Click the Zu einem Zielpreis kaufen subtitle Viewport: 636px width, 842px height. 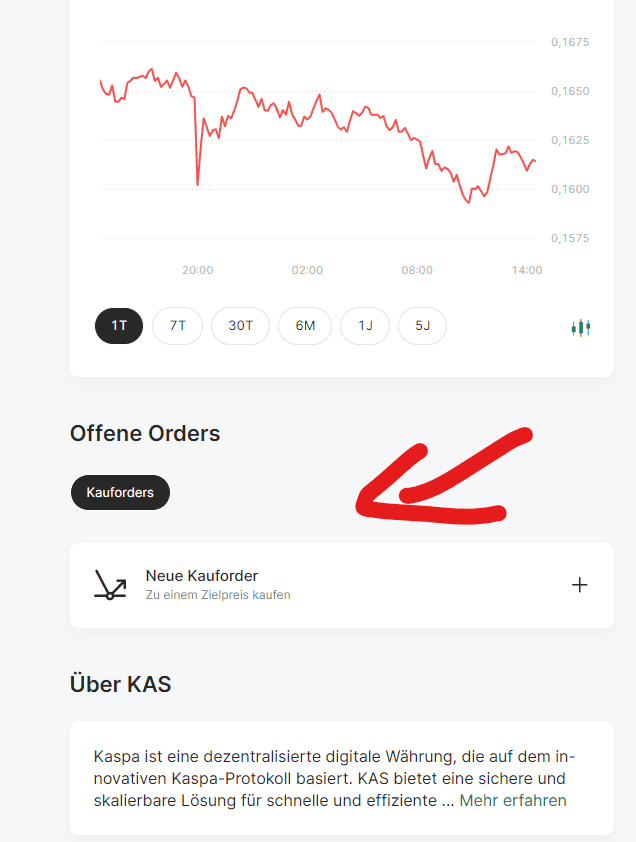[x=218, y=595]
